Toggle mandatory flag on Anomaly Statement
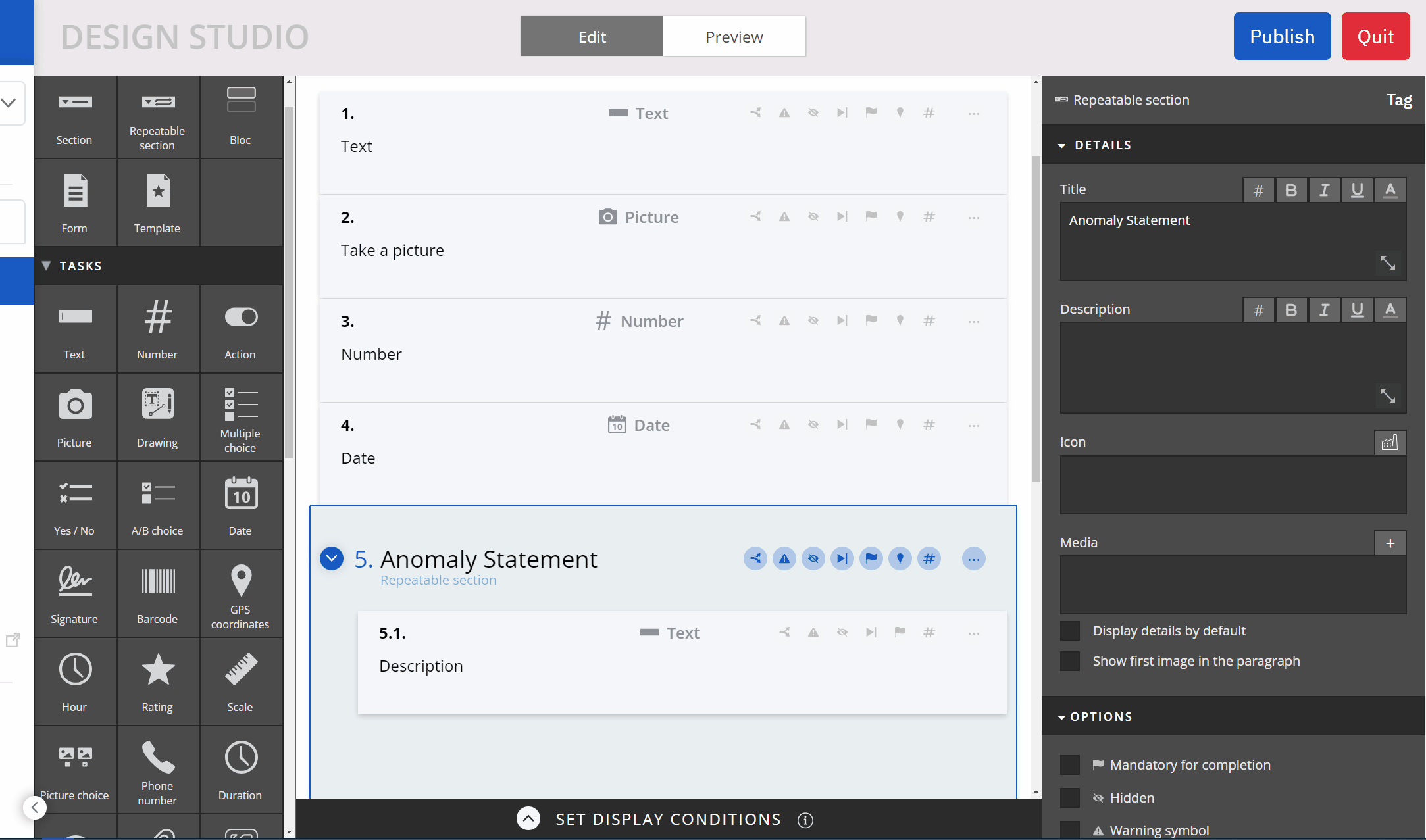Image resolution: width=1426 pixels, height=840 pixels. coord(871,559)
